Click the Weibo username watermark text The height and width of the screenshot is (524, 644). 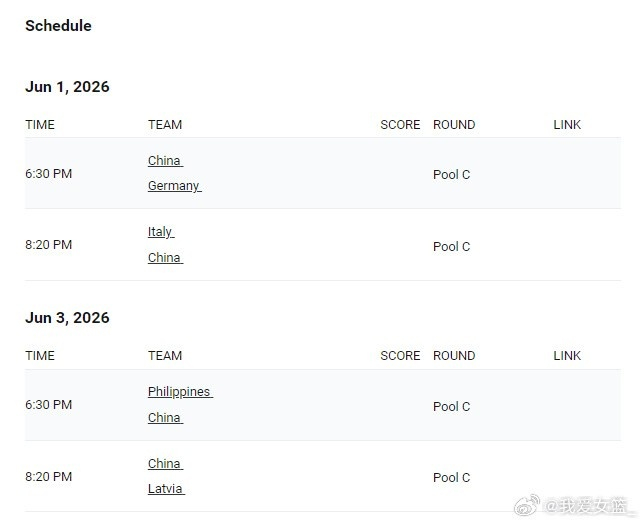click(x=586, y=506)
